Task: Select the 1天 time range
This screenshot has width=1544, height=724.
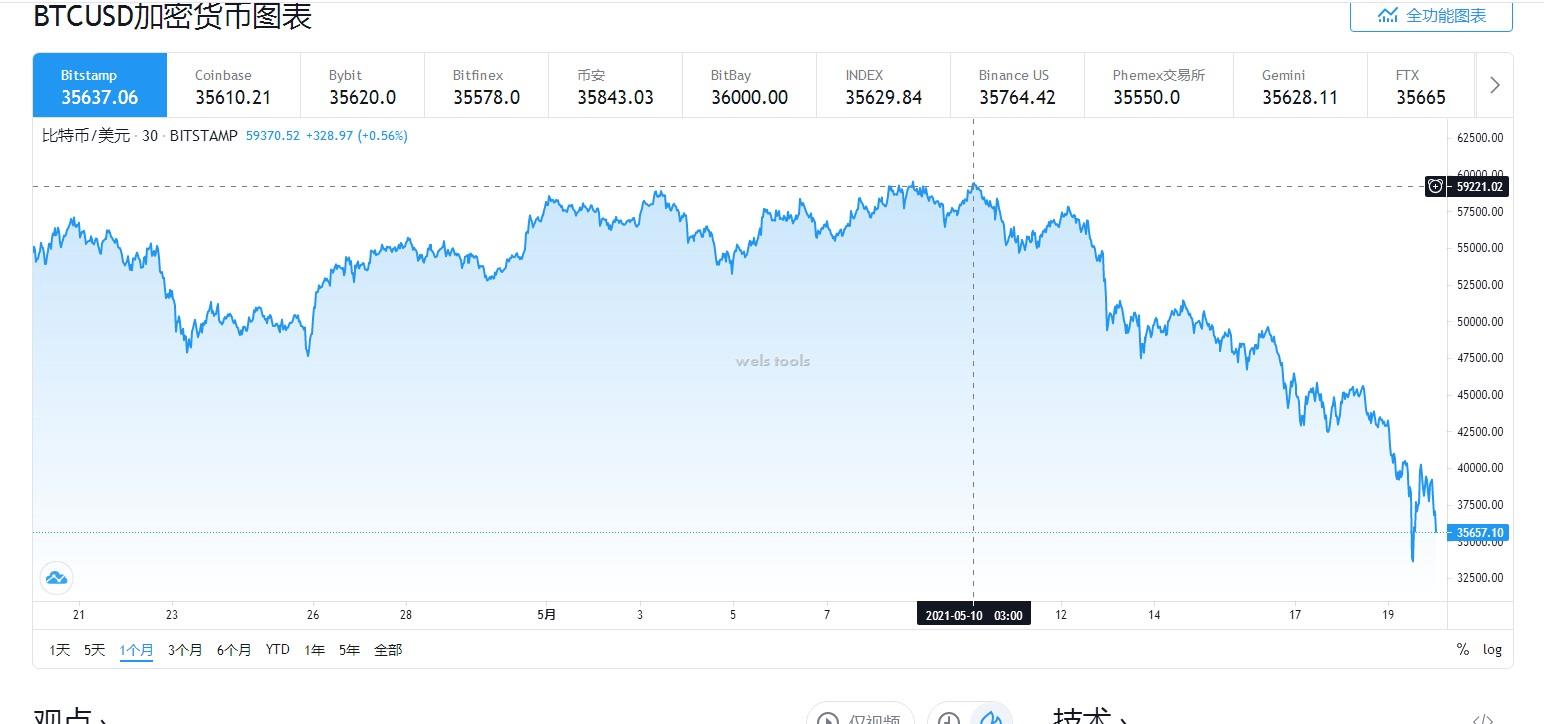Action: 60,650
